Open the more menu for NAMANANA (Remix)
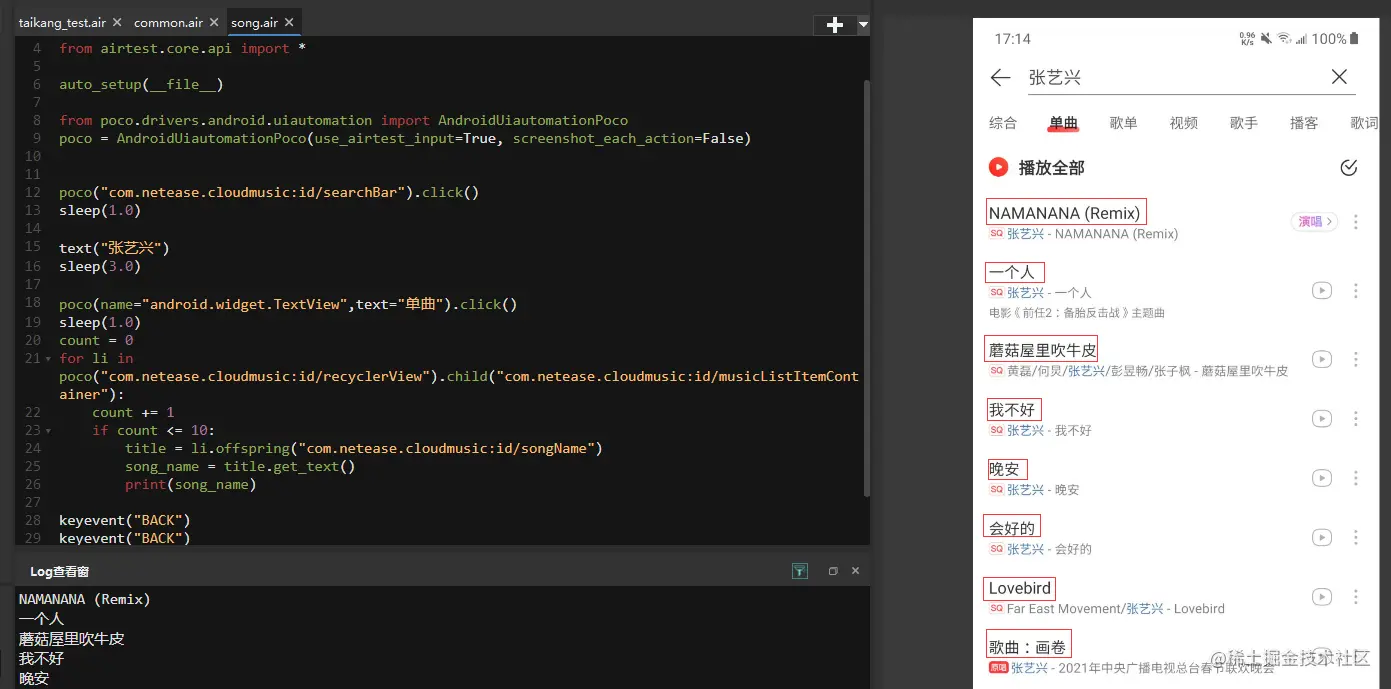This screenshot has width=1391, height=689. click(x=1356, y=222)
